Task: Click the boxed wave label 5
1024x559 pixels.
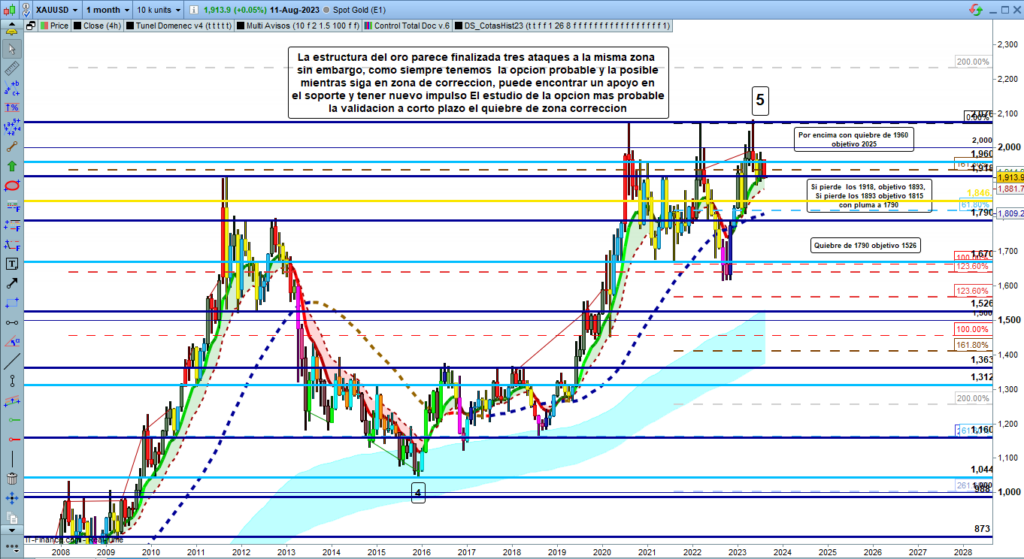Action: 761,99
